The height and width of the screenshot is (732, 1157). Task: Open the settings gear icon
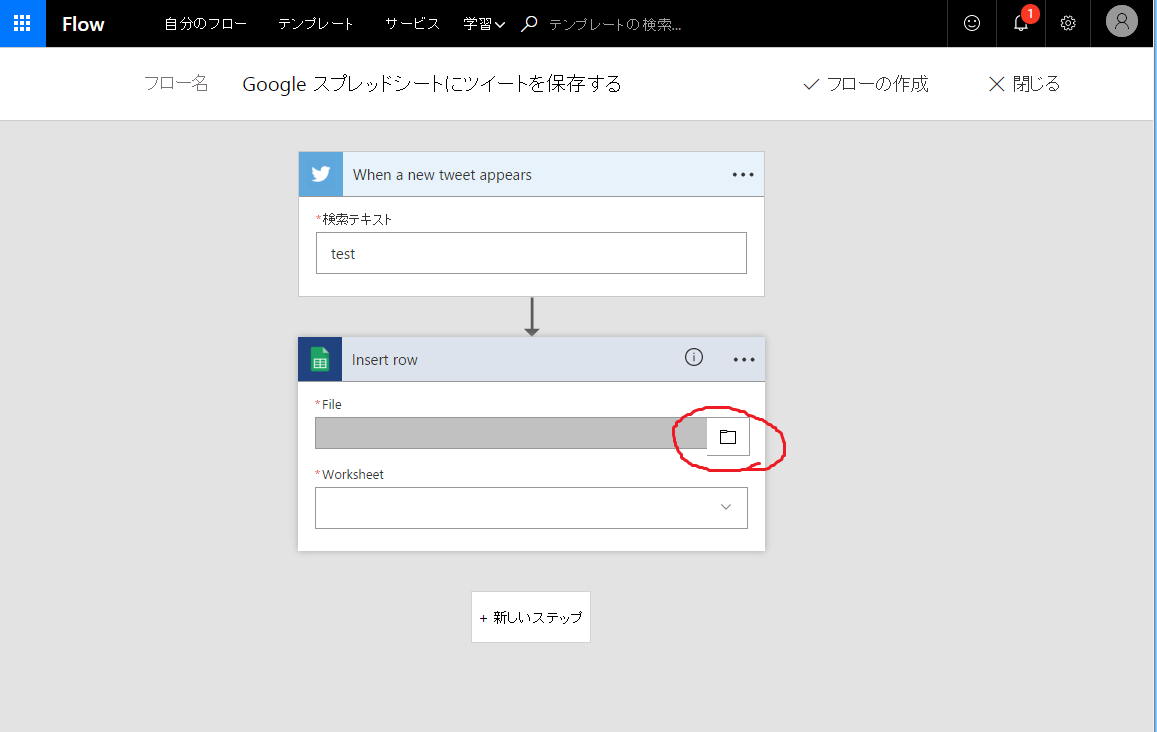coord(1068,24)
